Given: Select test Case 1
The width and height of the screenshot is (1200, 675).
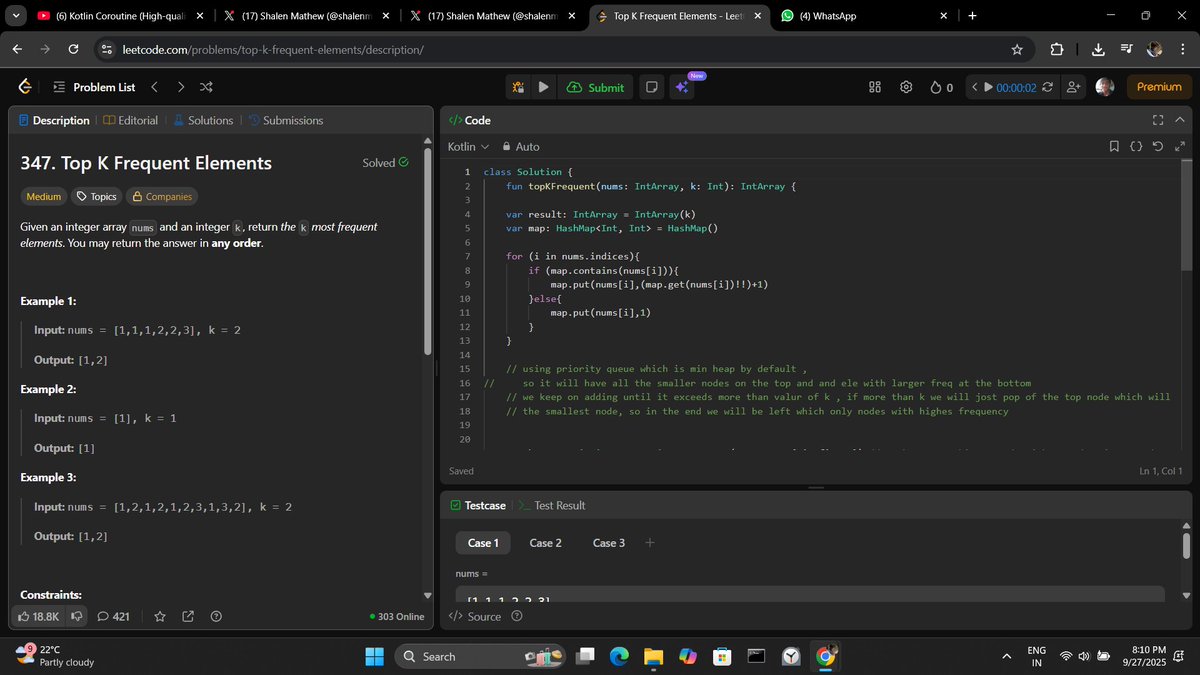Looking at the screenshot, I should click(483, 543).
